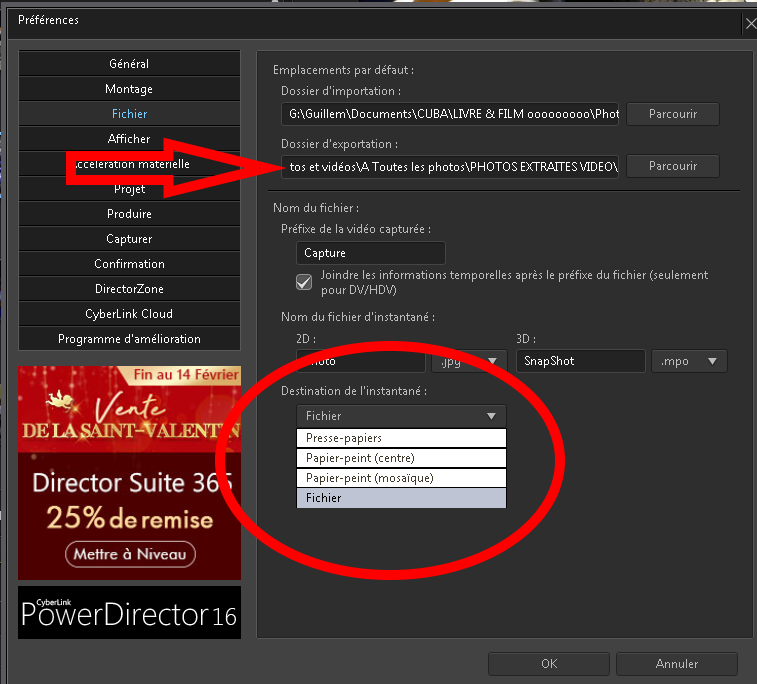Choose Papier-peint (mosaïque) option
The image size is (757, 684).
tap(401, 478)
